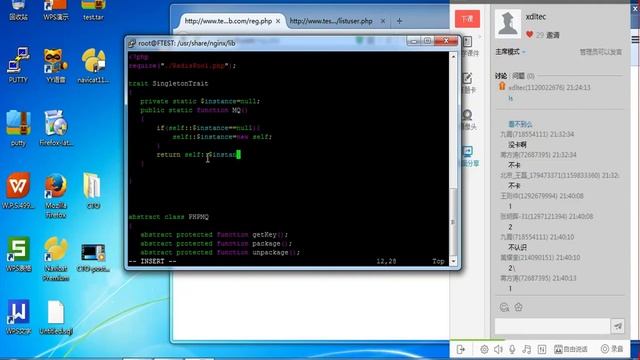640x360 pixels.
Task: Click the PuTTY window title bar icon
Action: (x=132, y=43)
